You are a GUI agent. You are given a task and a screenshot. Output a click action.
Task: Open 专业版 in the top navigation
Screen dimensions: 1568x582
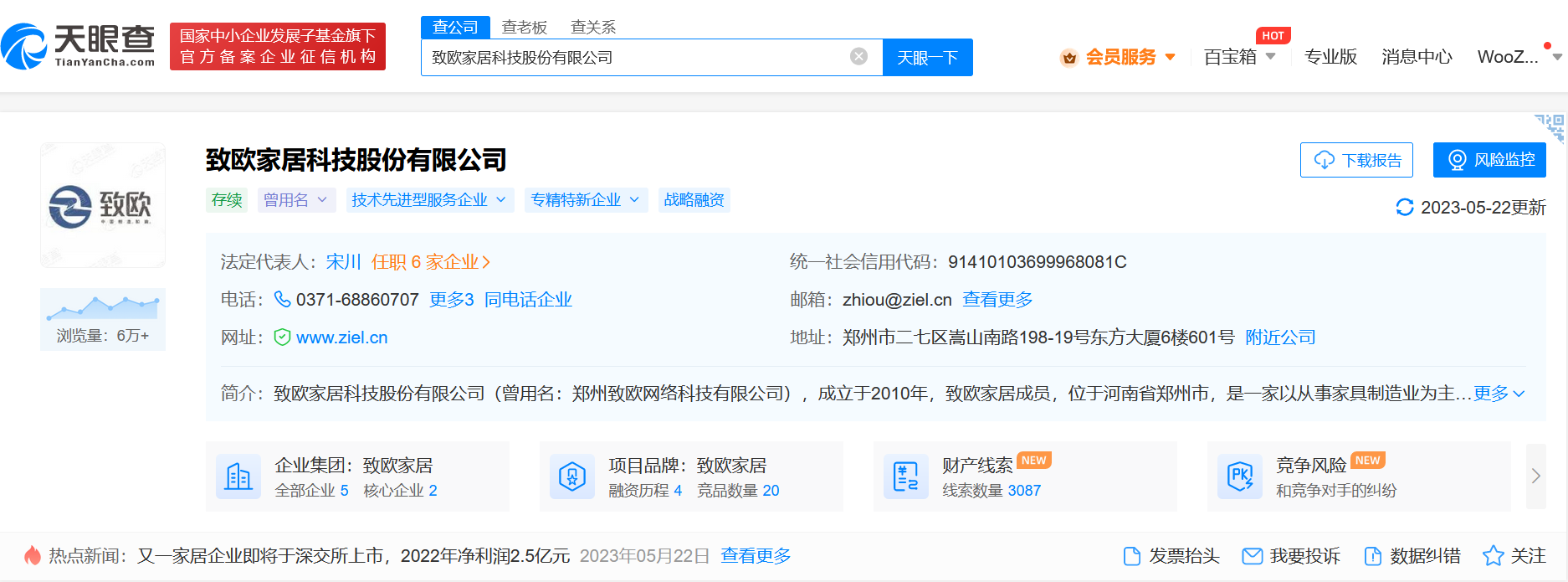[1330, 57]
